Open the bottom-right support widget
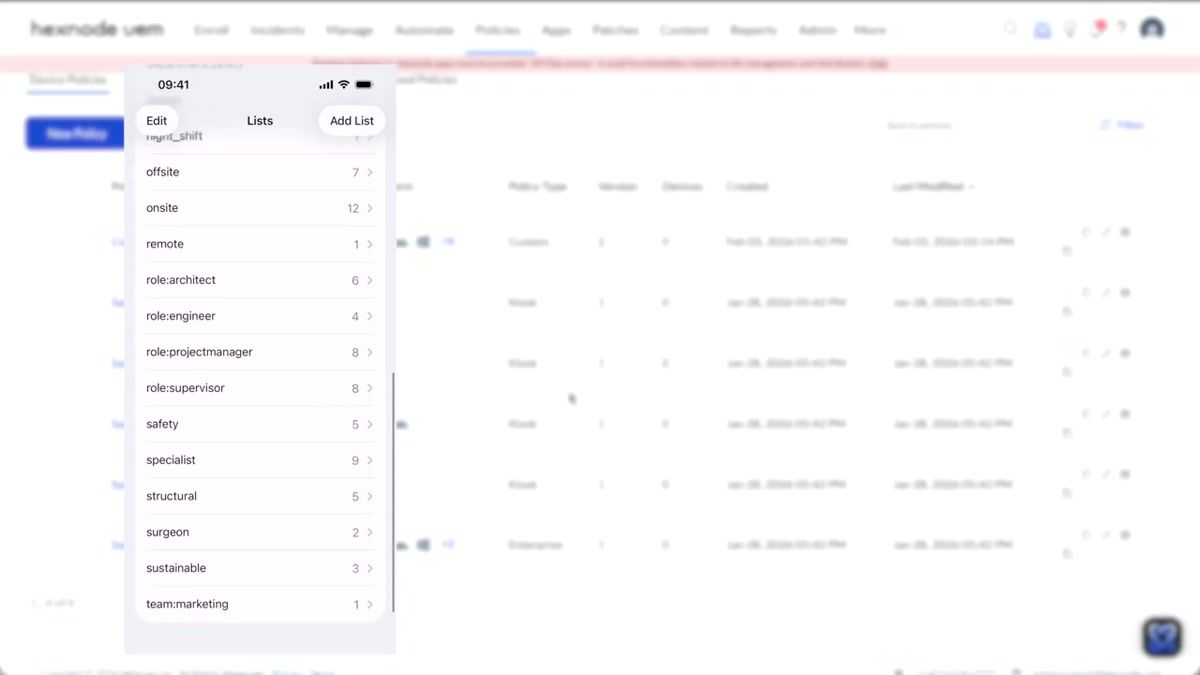 point(1161,637)
